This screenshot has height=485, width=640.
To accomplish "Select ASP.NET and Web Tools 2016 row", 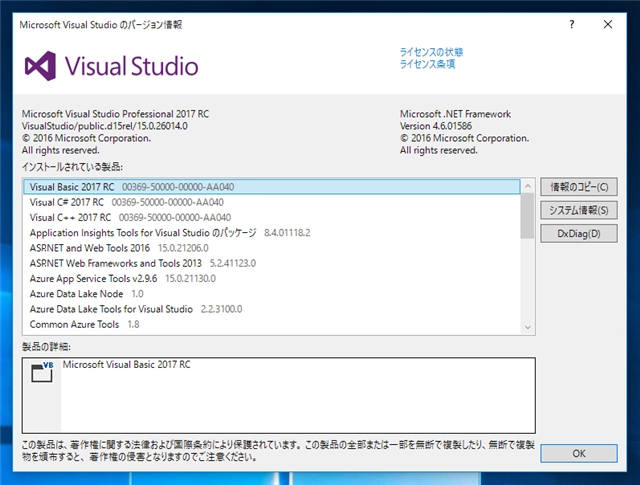I will pos(272,248).
